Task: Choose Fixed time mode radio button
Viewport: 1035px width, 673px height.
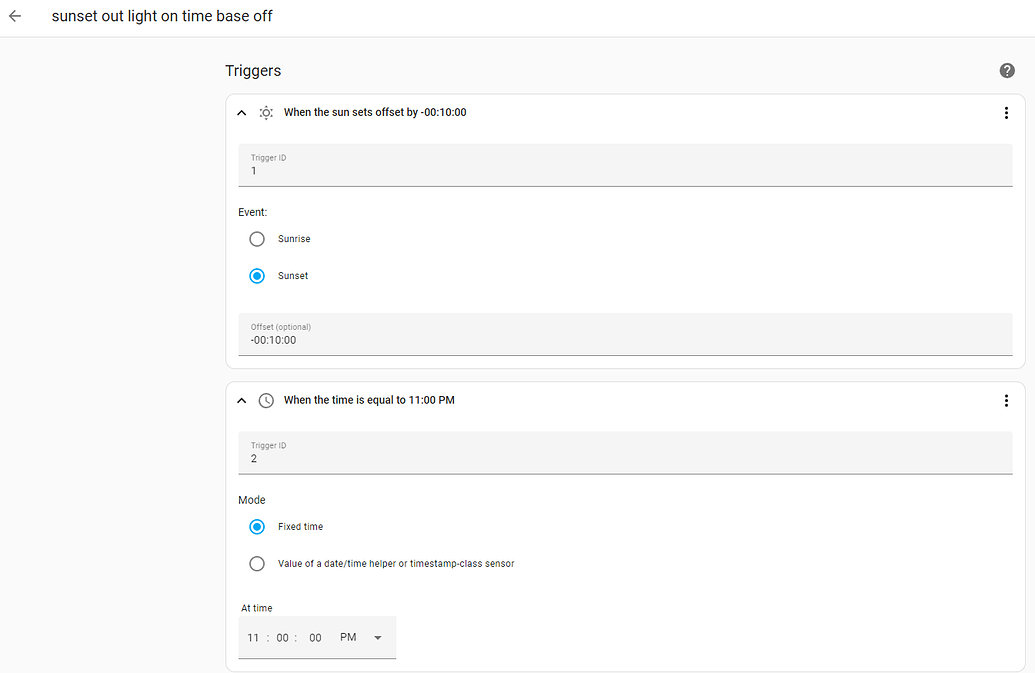Action: pos(257,527)
